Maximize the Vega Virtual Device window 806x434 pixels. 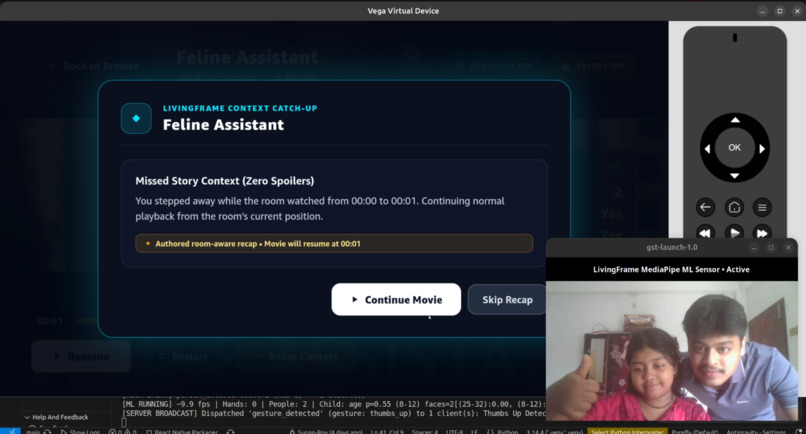tap(780, 11)
